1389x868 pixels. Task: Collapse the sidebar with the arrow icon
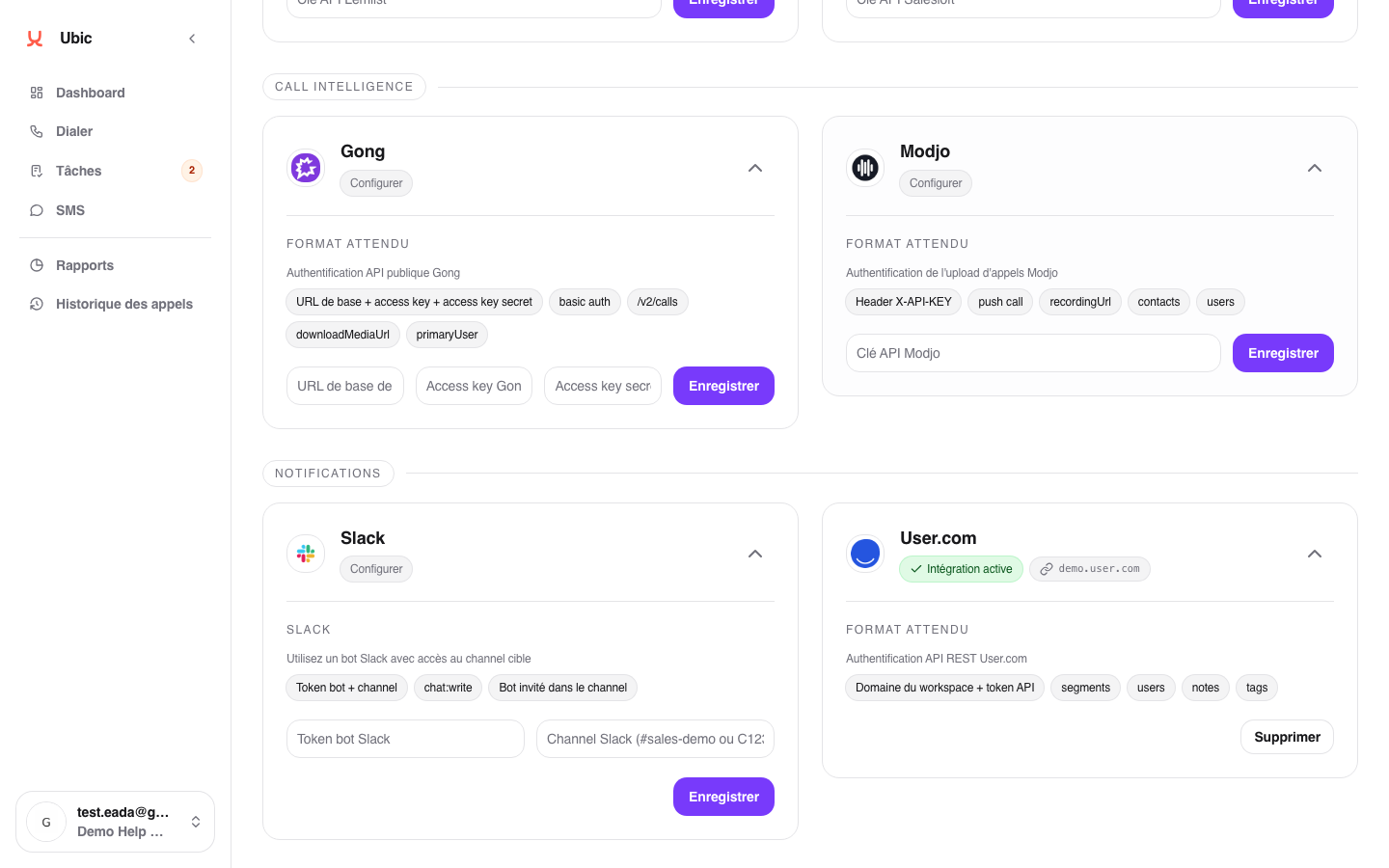pyautogui.click(x=192, y=39)
